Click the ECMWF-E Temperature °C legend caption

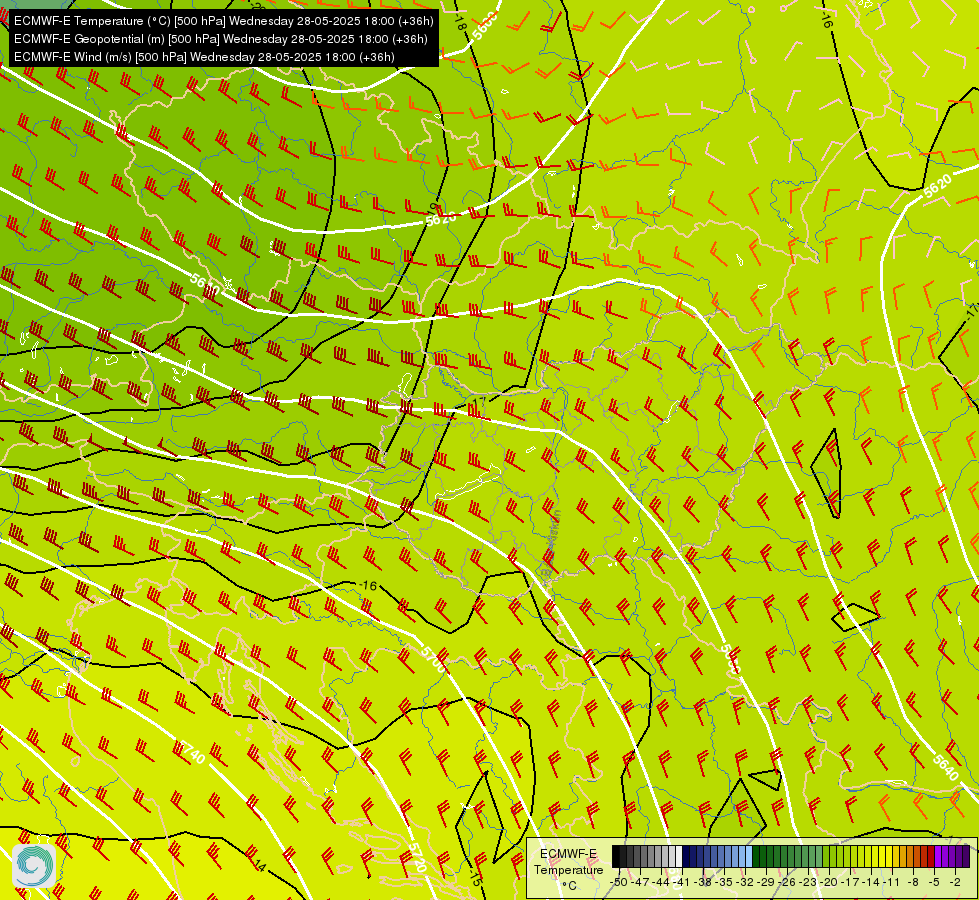(x=568, y=869)
